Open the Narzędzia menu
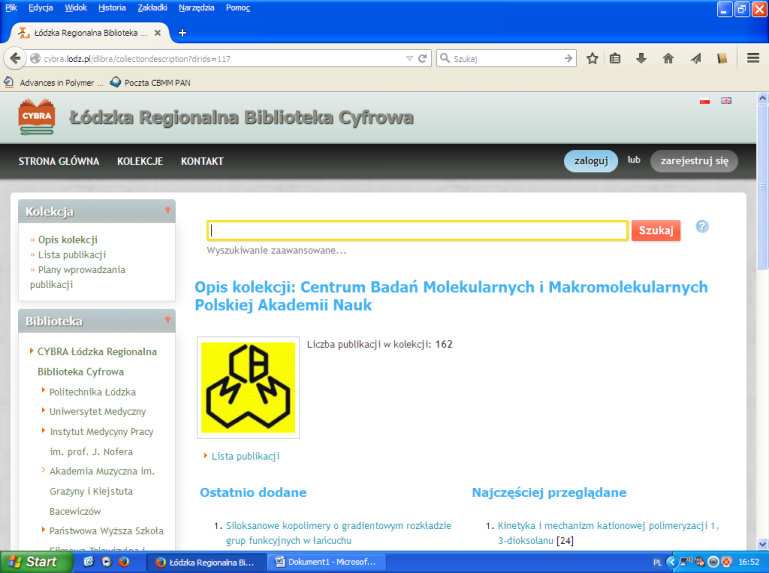Image resolution: width=769 pixels, height=573 pixels. pos(196,7)
